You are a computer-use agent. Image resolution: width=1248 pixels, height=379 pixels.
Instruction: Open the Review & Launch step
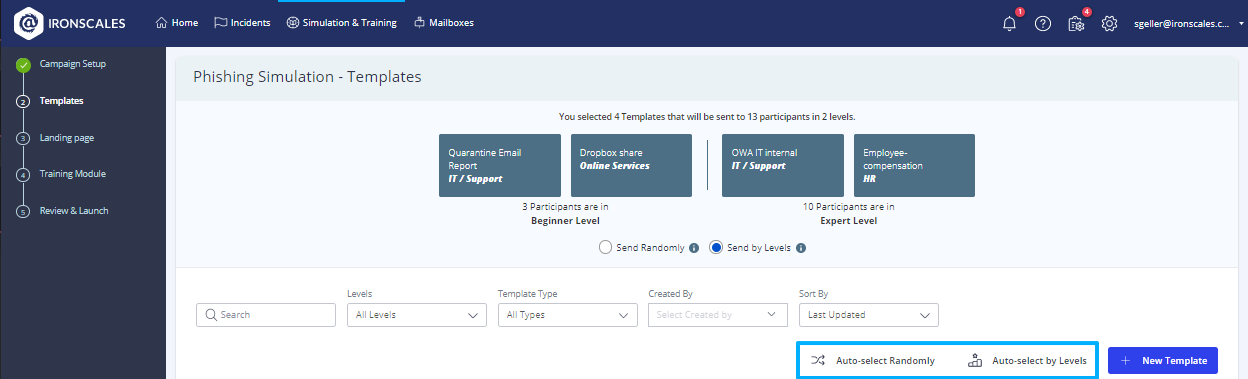[x=74, y=211]
